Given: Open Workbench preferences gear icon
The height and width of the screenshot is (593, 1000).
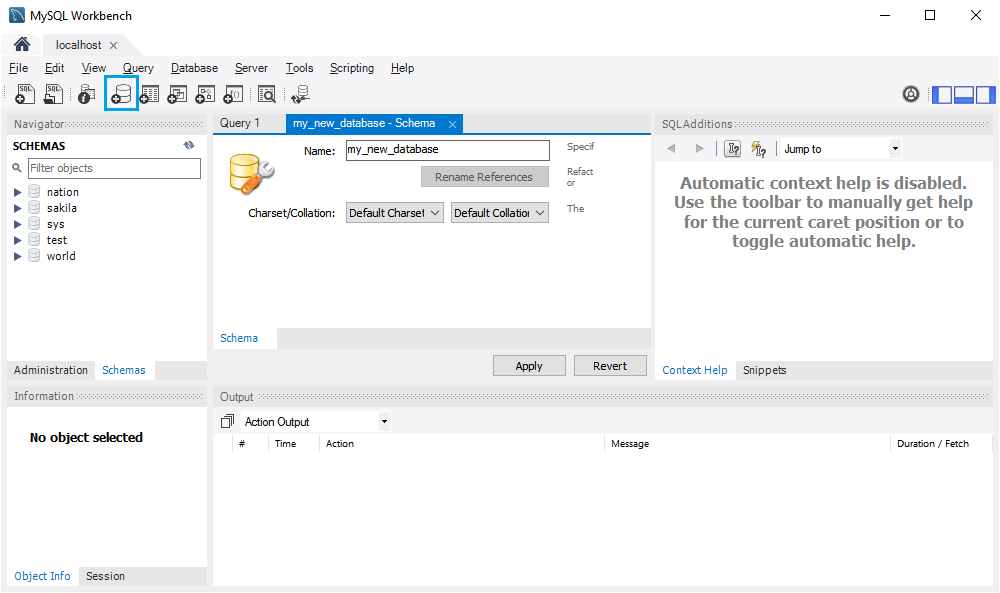Looking at the screenshot, I should 911,94.
